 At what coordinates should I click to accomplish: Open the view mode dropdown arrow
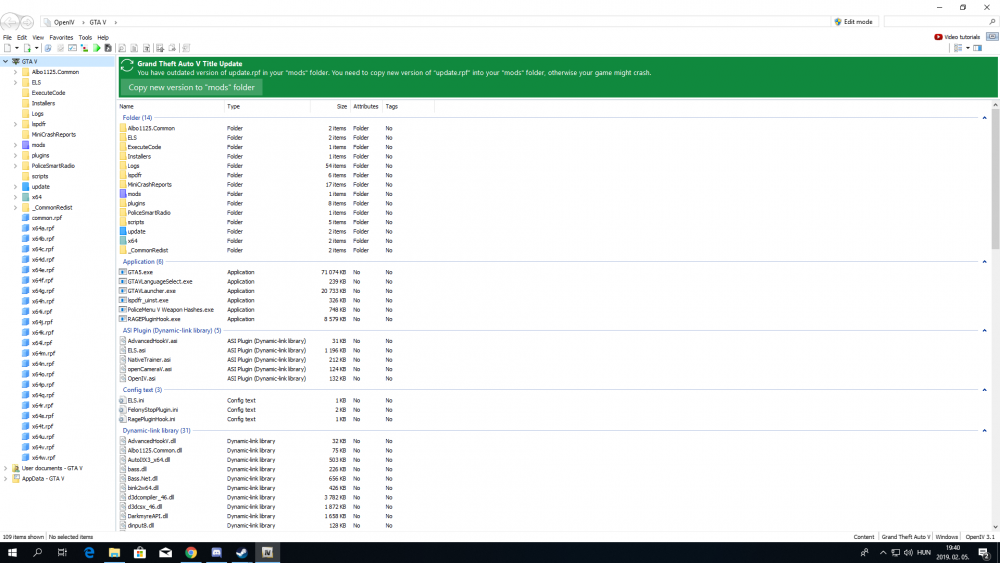pos(966,48)
